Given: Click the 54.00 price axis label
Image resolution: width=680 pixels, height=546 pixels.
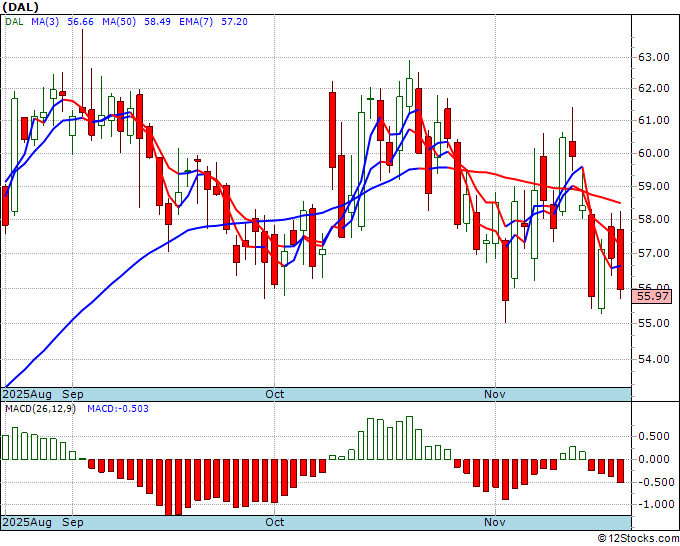Looking at the screenshot, I should pyautogui.click(x=654, y=359).
